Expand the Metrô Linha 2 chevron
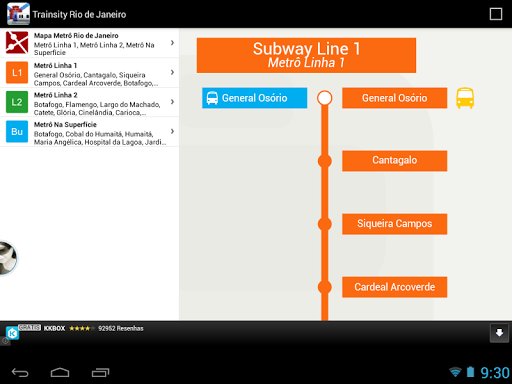512x384 pixels. 172,102
